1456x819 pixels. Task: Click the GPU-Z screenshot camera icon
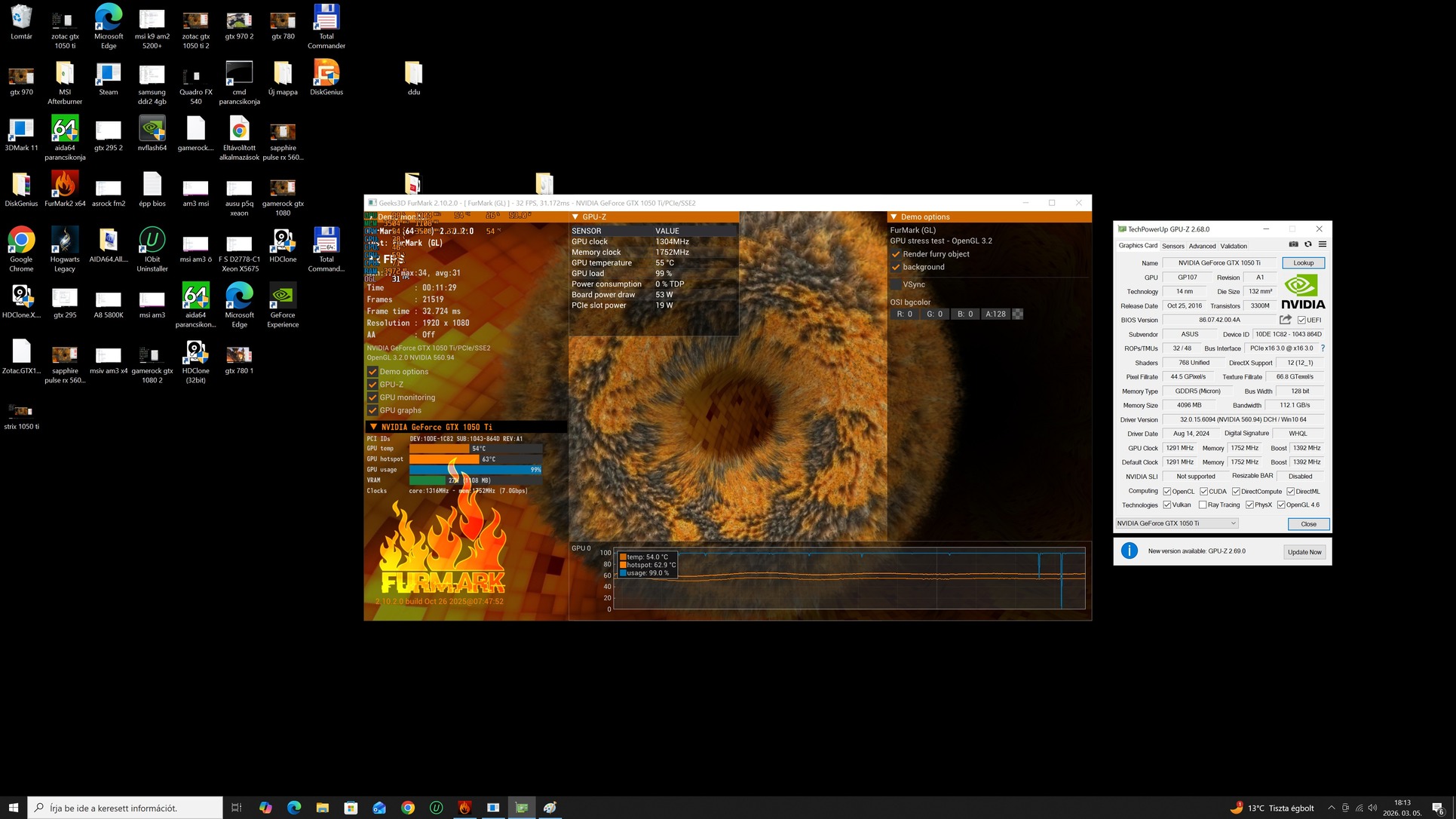(1294, 244)
